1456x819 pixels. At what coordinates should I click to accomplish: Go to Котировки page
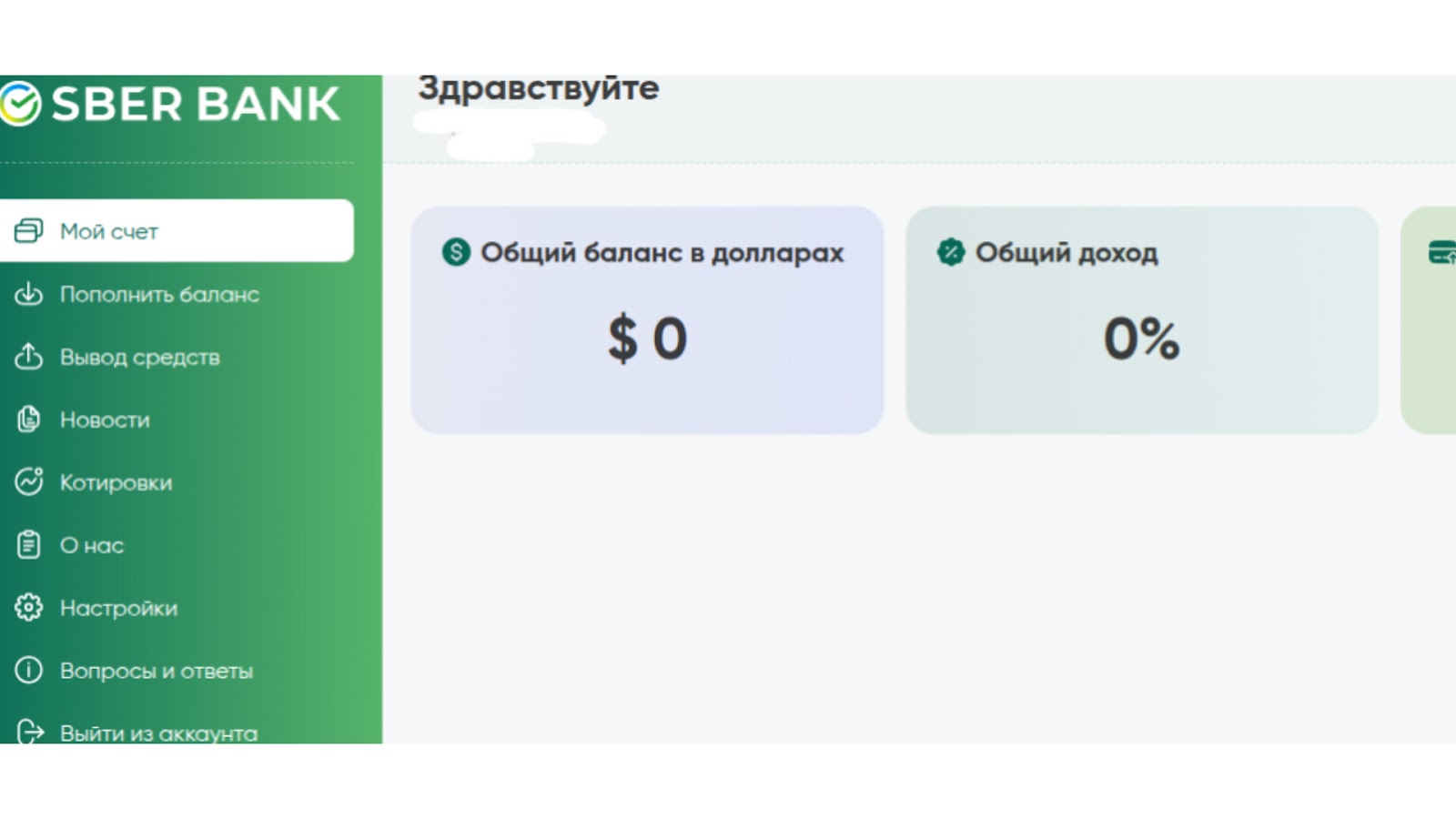click(116, 482)
